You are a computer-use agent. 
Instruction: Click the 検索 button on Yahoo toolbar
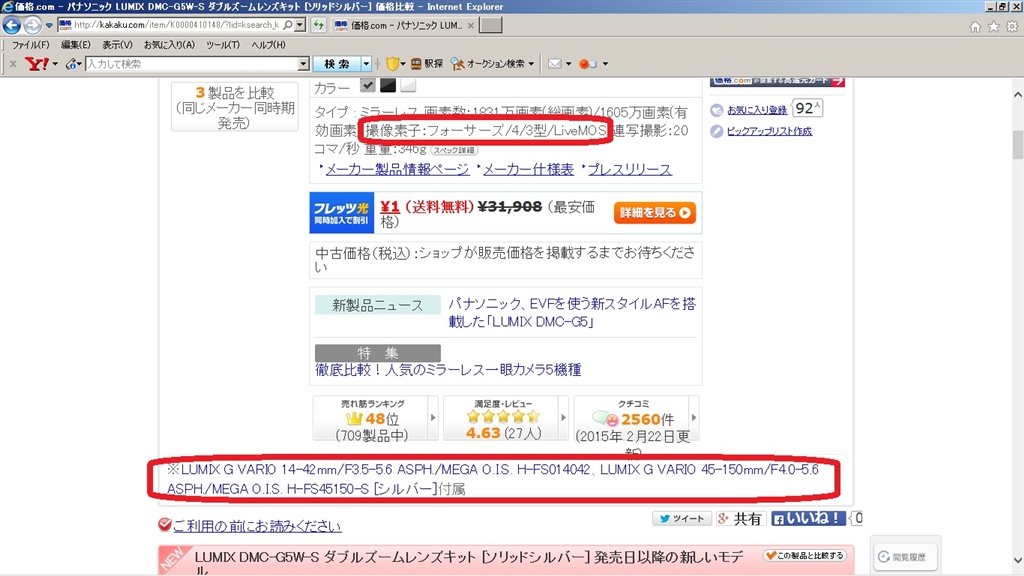[337, 63]
